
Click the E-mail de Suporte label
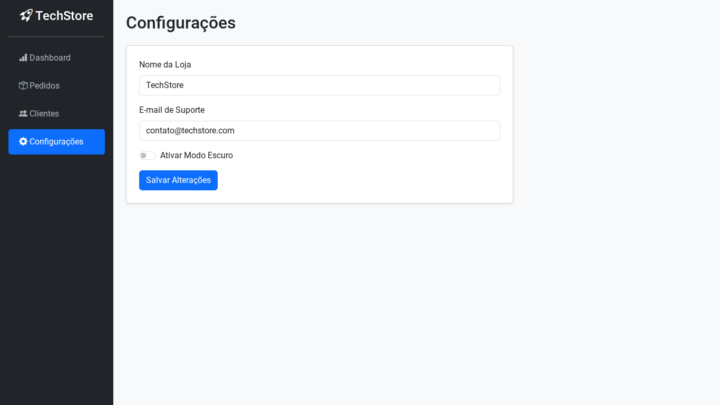point(172,109)
